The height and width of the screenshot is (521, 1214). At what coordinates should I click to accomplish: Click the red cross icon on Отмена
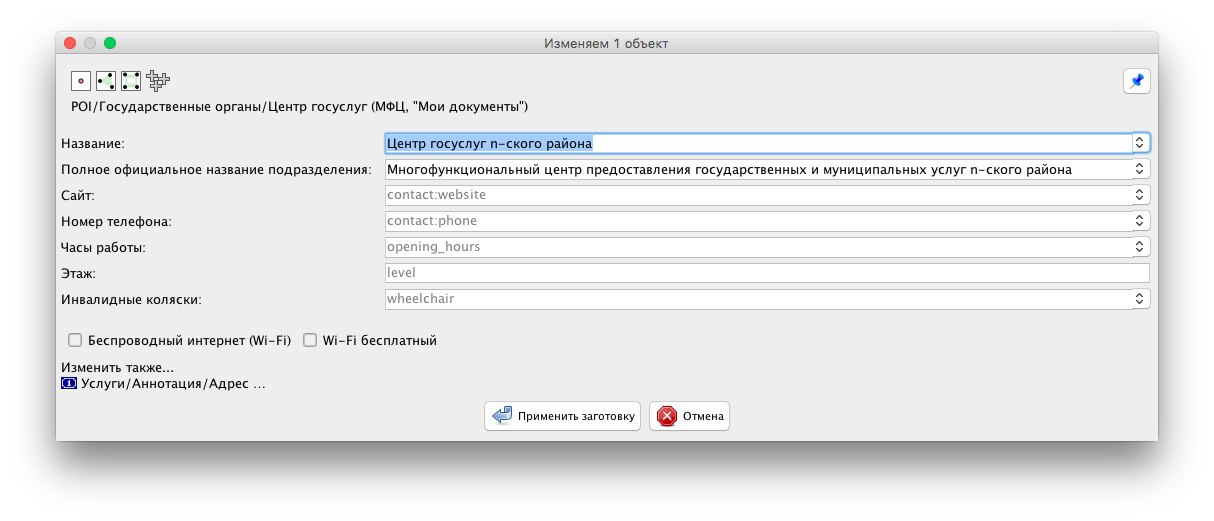tap(667, 416)
